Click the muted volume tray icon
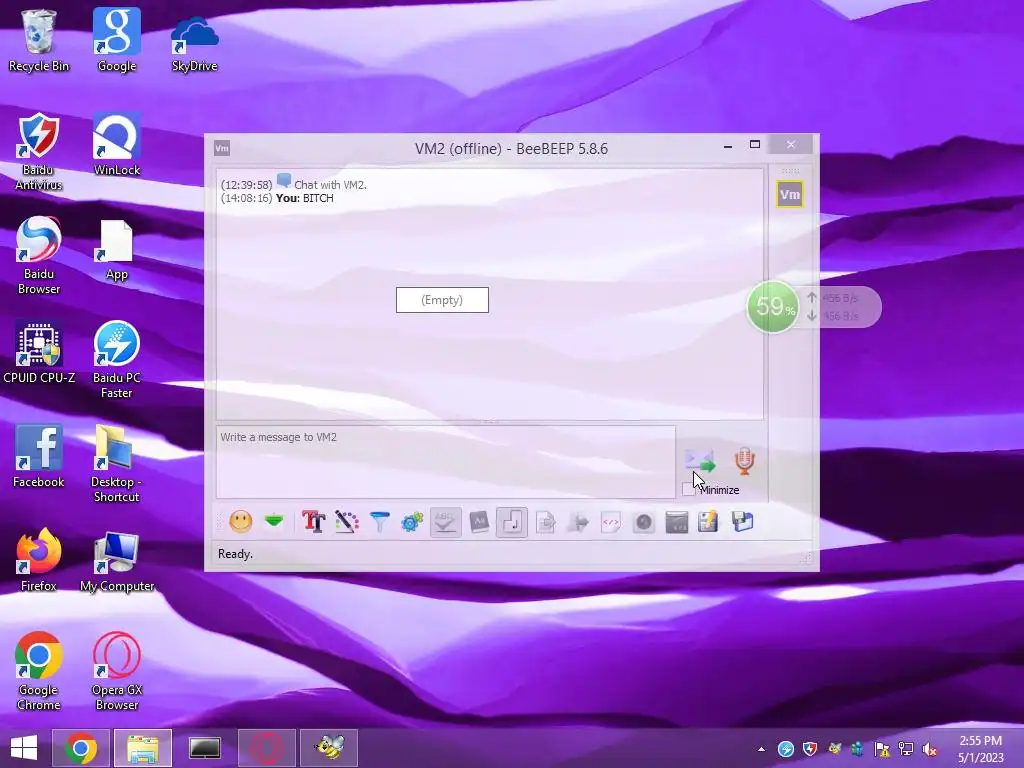Screen dimensions: 1024x768 click(930, 749)
